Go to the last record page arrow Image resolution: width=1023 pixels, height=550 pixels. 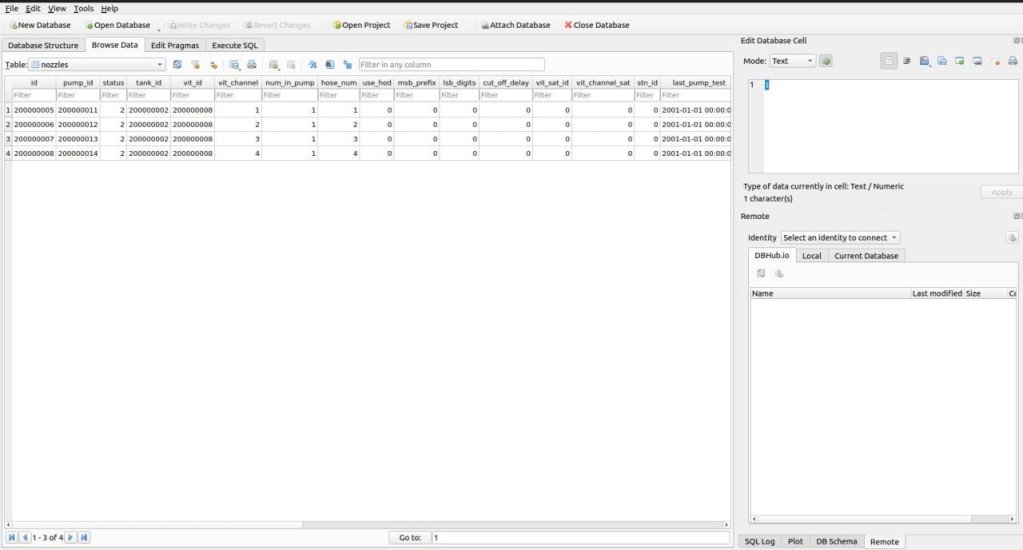(84, 537)
